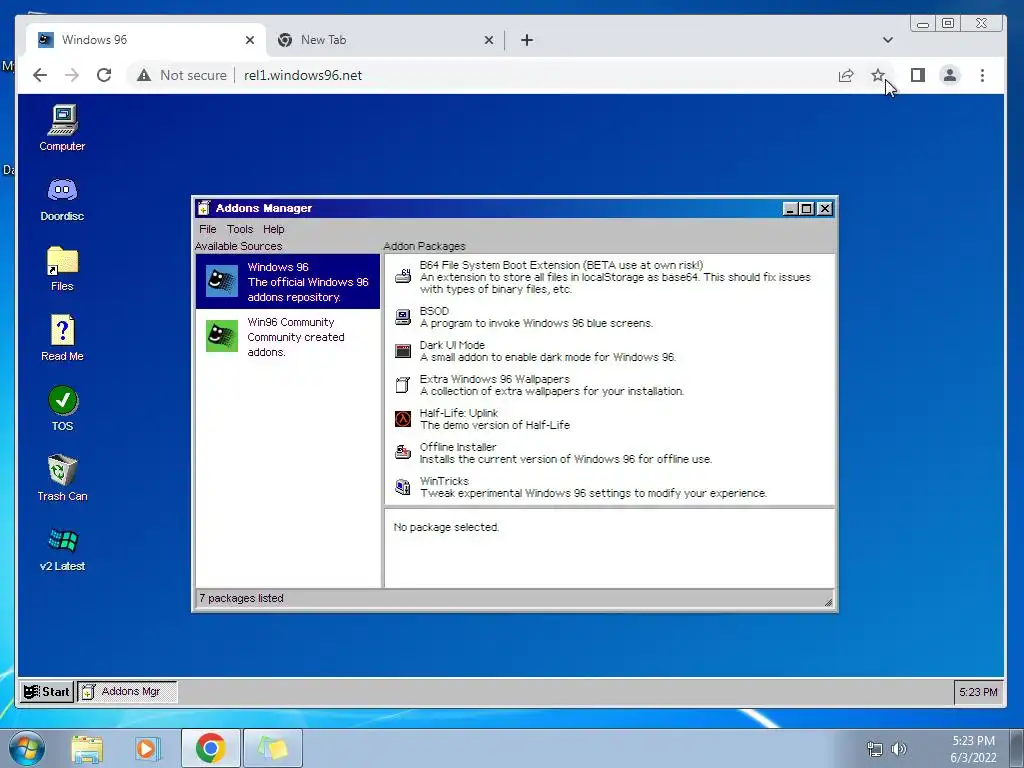Open the TOS checkmark desktop icon

point(63,408)
